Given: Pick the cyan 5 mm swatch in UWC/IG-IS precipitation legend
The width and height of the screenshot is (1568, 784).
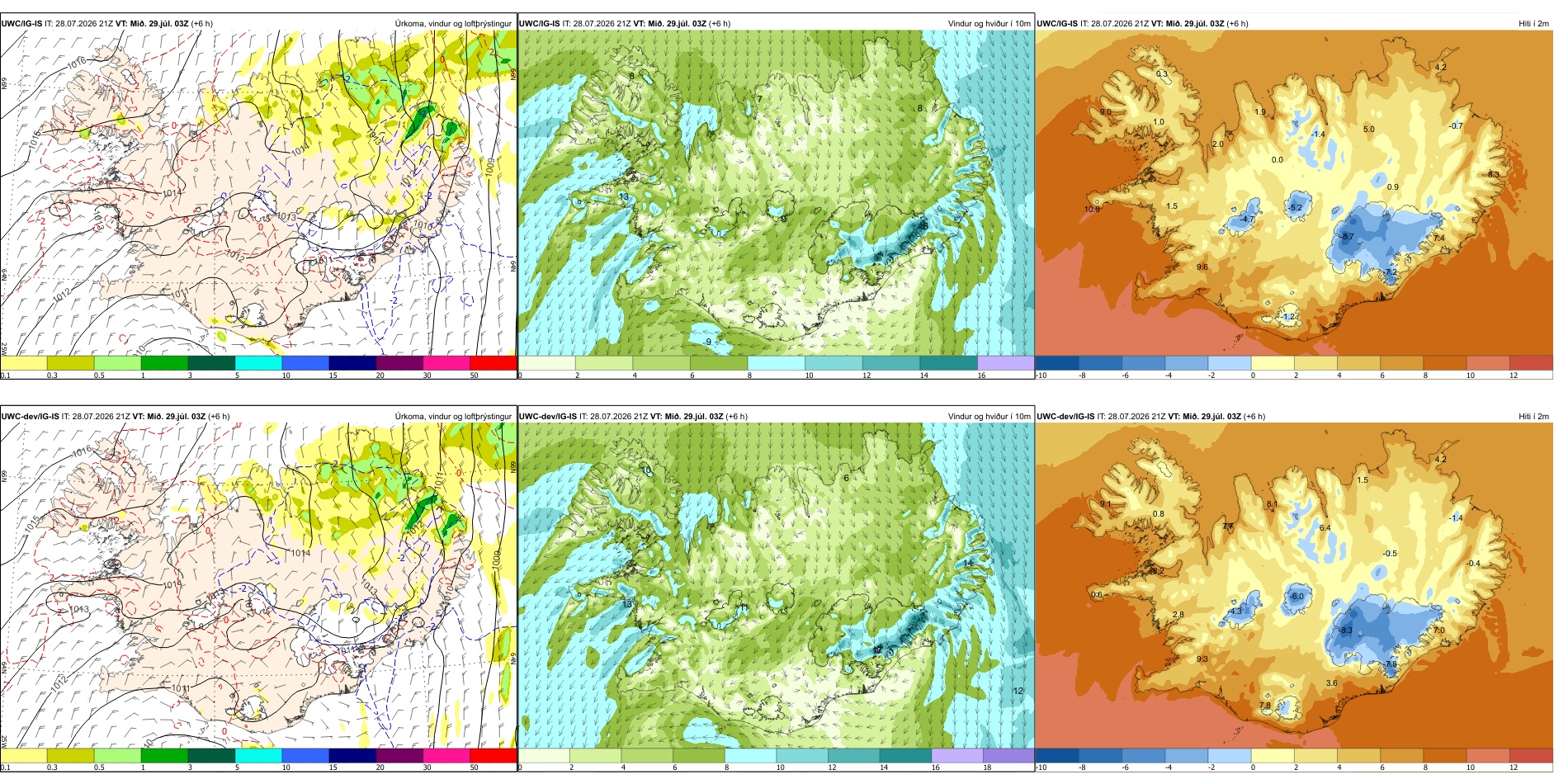Looking at the screenshot, I should tap(258, 362).
